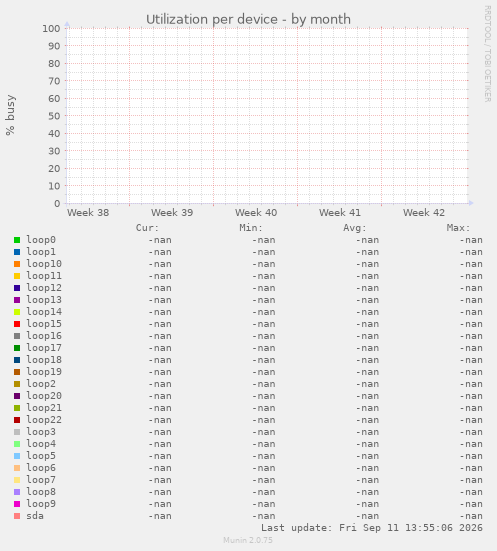The image size is (497, 551).
Task: Click the loop0 green color swatch
Action: click(x=17, y=240)
